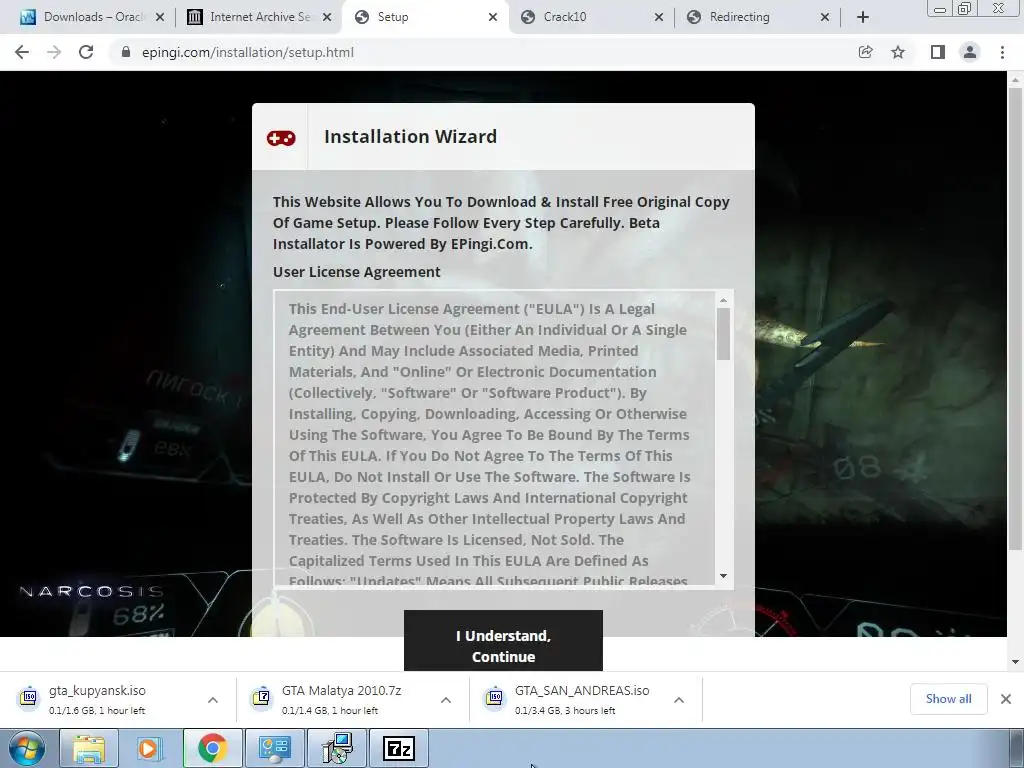The width and height of the screenshot is (1024, 768).
Task: Click the EULA scrollbar thumb
Action: (723, 334)
